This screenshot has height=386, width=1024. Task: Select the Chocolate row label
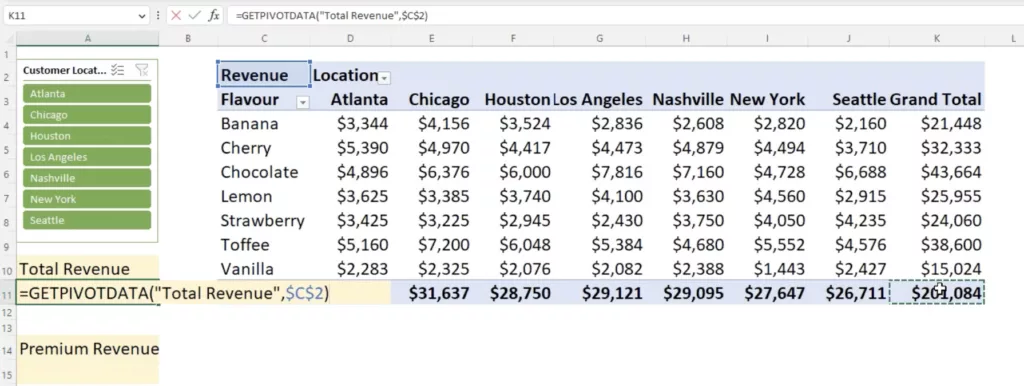(259, 172)
